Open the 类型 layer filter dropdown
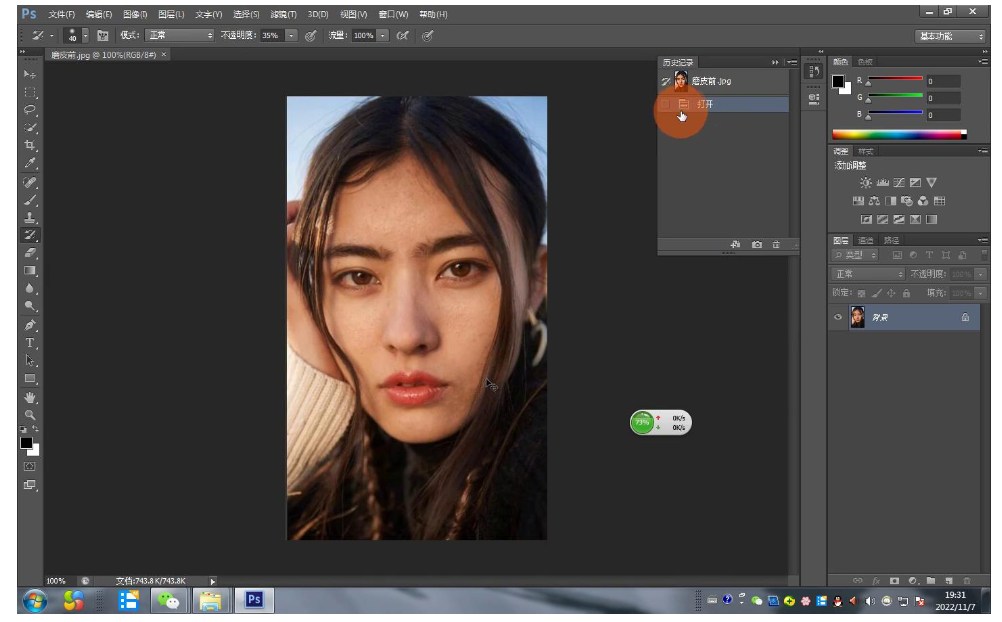 [x=854, y=255]
